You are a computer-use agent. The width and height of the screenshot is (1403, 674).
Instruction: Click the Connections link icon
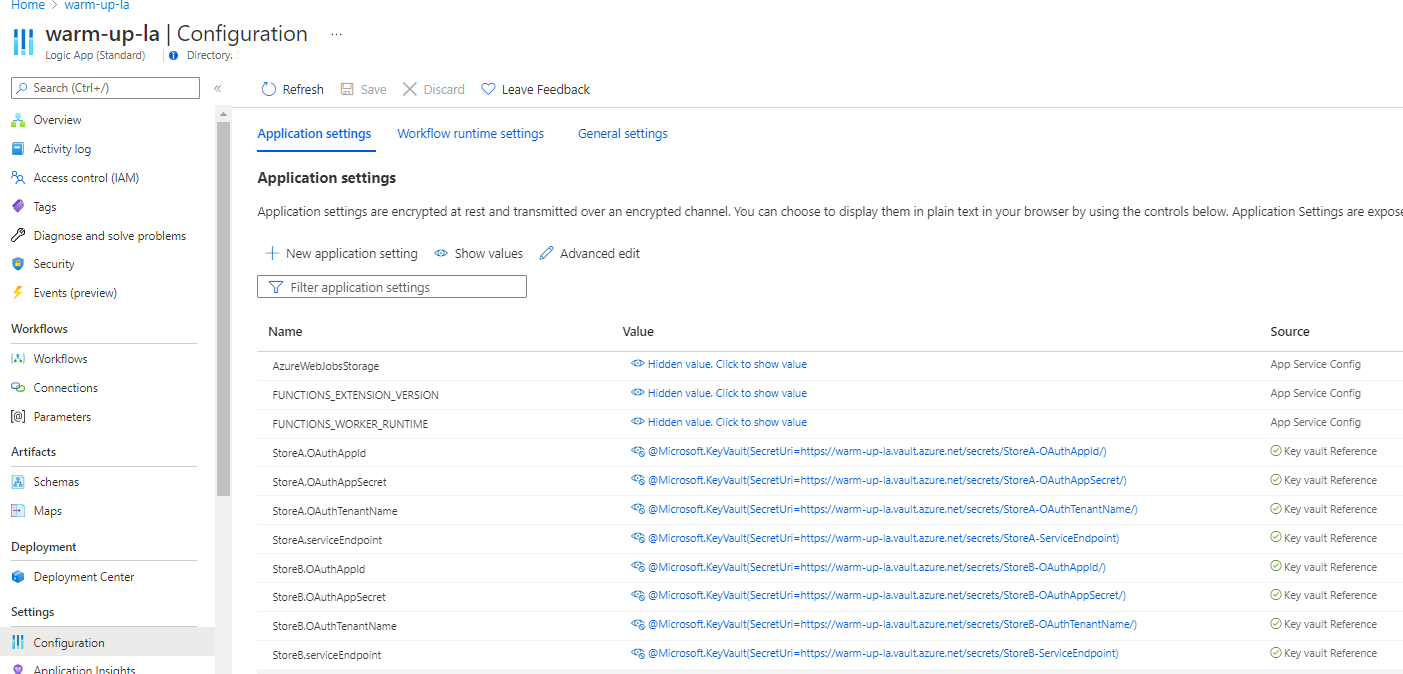pos(17,388)
